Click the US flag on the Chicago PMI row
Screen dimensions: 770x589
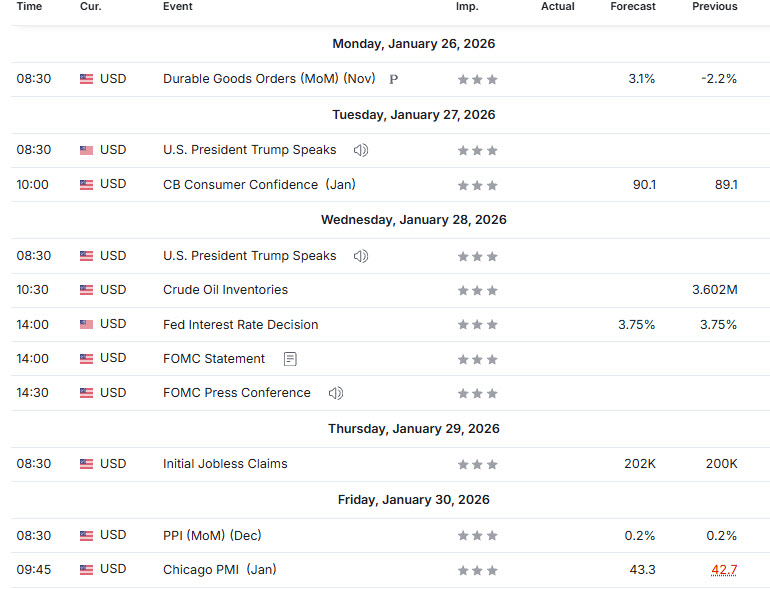tap(86, 570)
